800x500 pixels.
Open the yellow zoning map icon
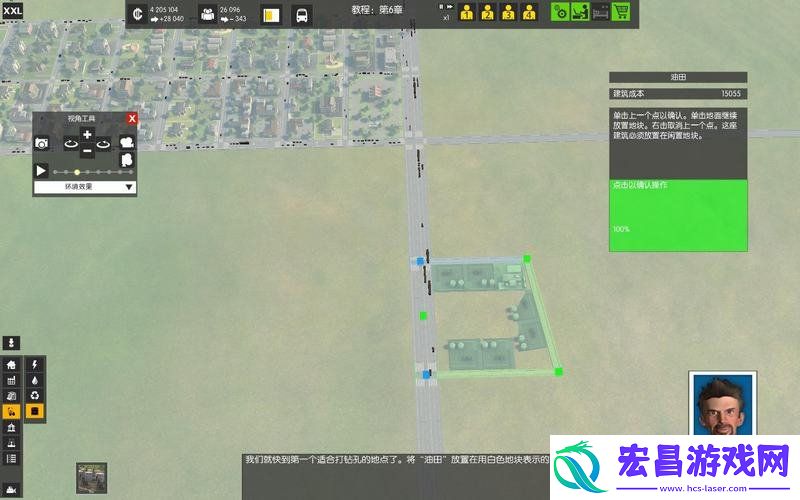(x=271, y=15)
